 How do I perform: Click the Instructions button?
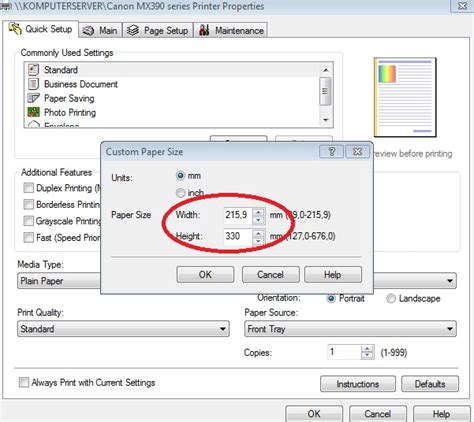click(x=358, y=384)
